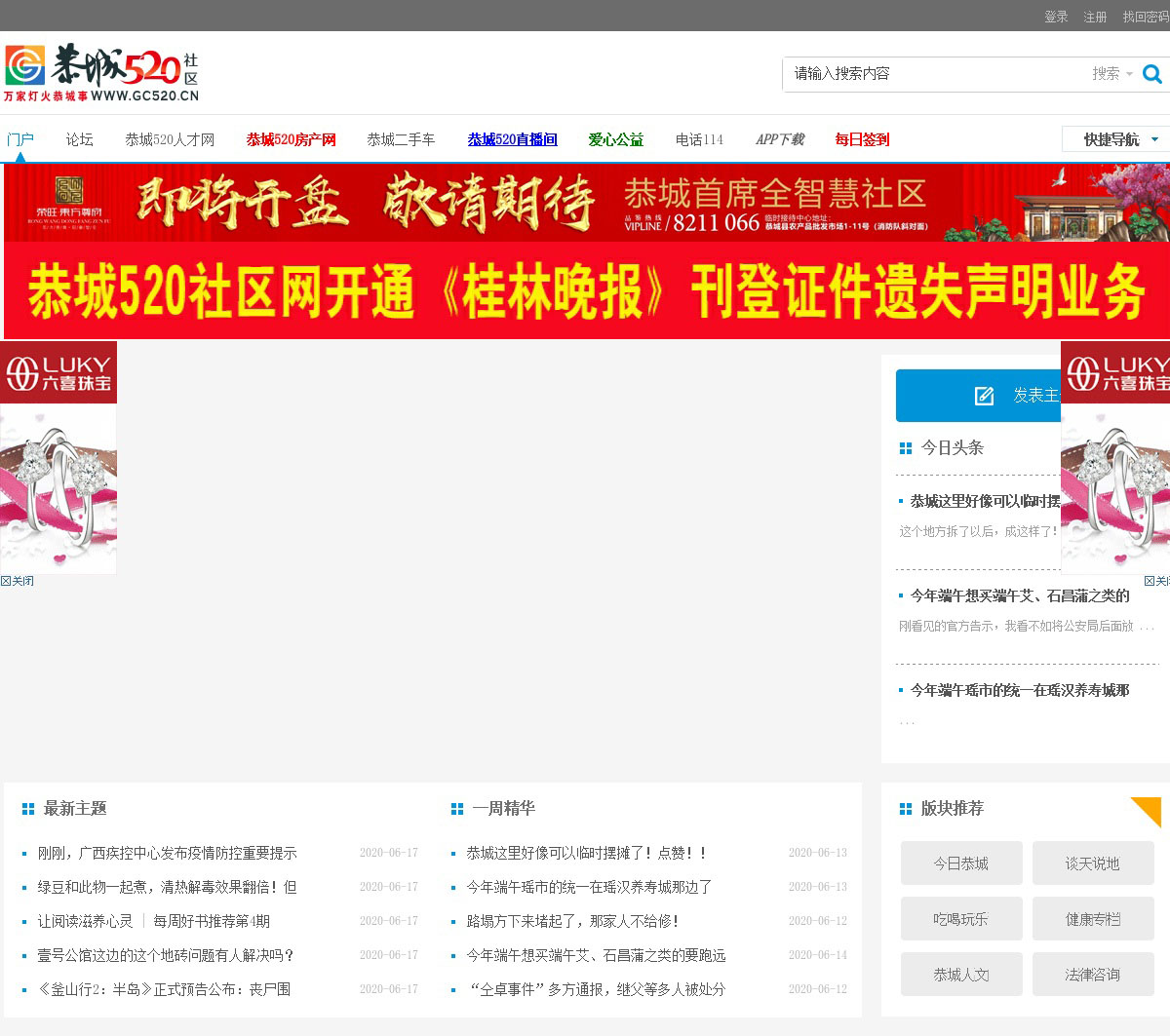Open the 桂林晚报 lost-document notice banner
Image resolution: width=1170 pixels, height=1036 pixels.
tap(585, 291)
